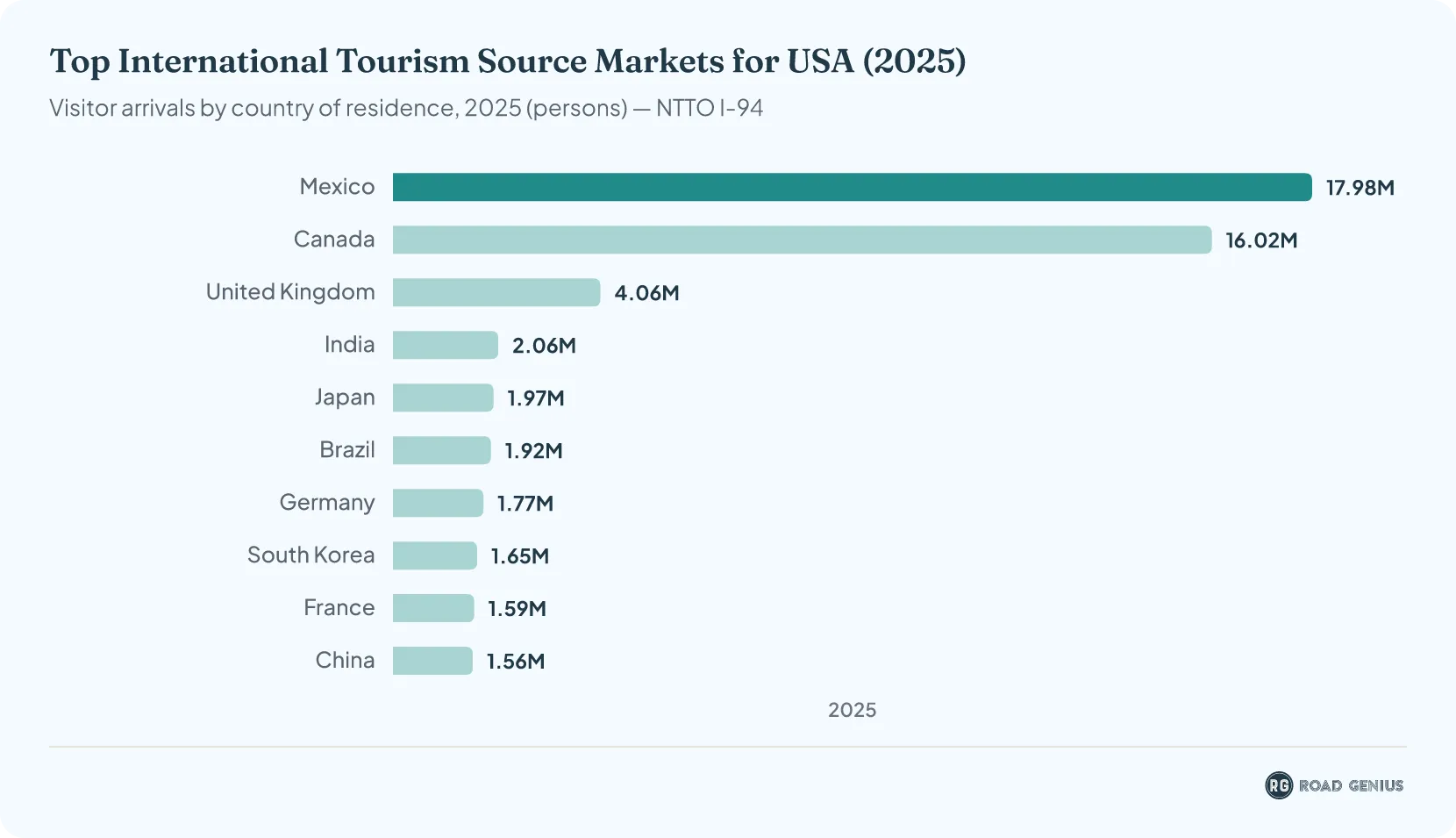
Task: Click the Japan country label
Action: 345,398
